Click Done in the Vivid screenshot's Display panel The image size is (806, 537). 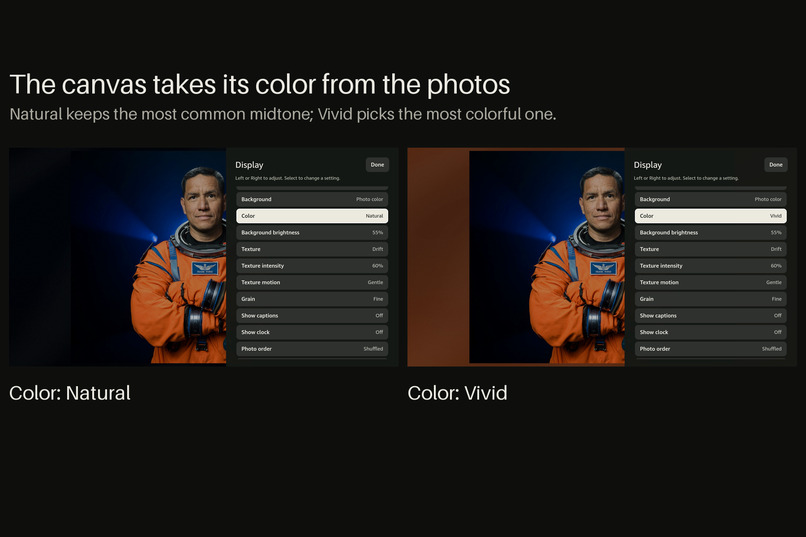776,165
